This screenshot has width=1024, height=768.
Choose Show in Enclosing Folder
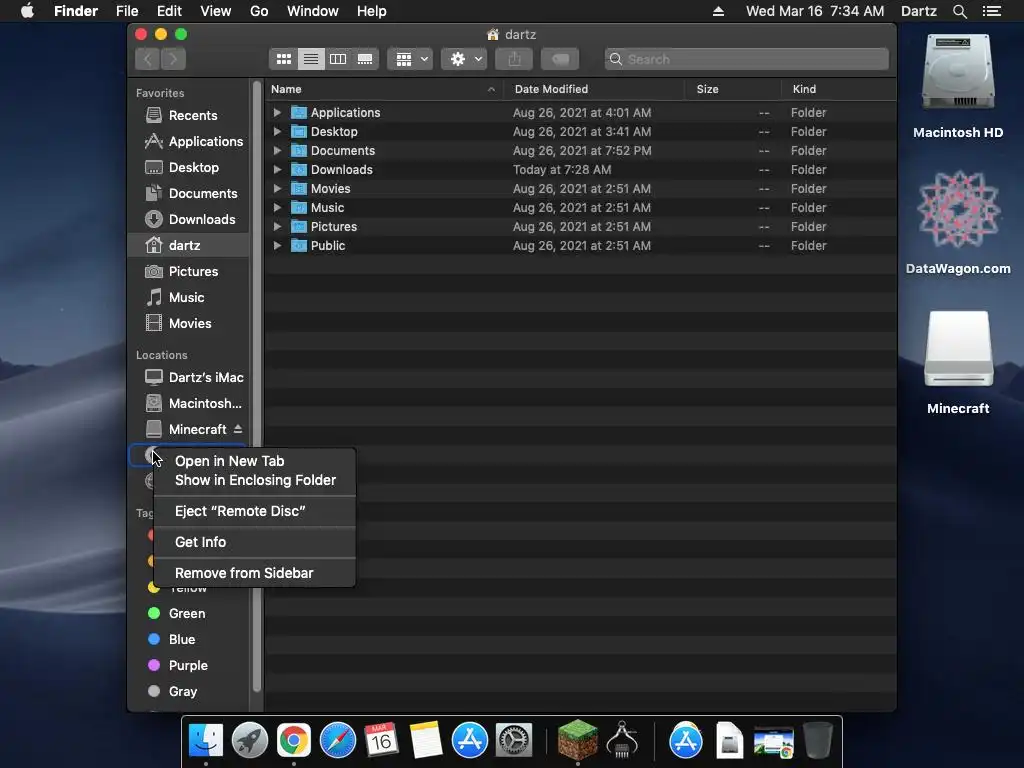tap(255, 480)
